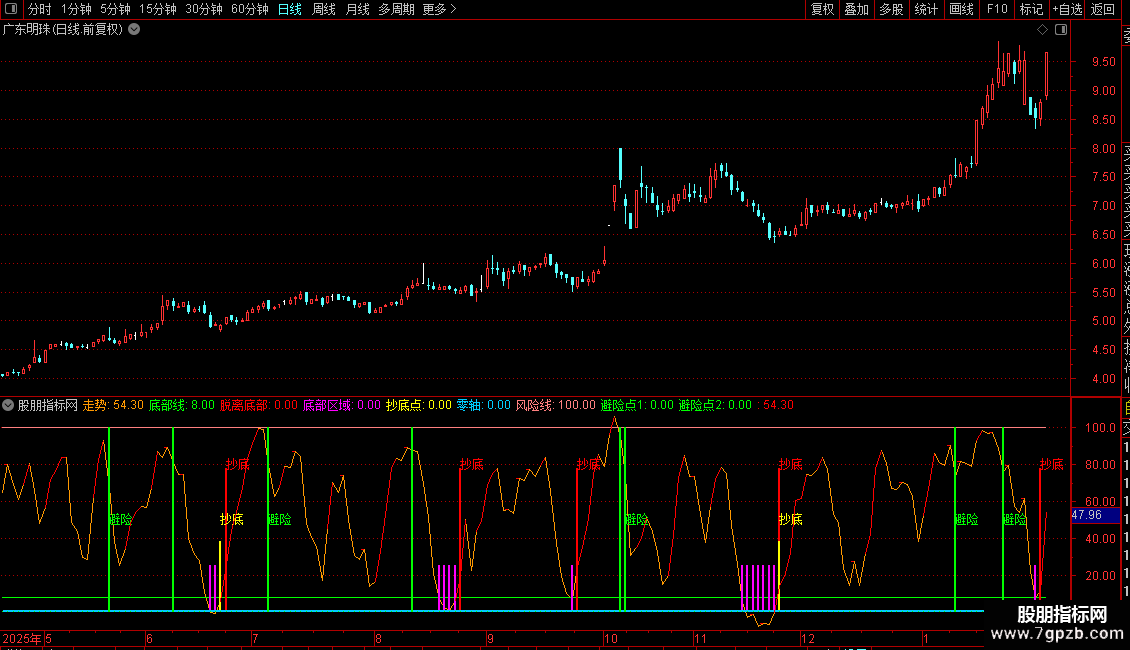Click the 叠加 overlay button
The height and width of the screenshot is (650, 1130).
click(857, 9)
